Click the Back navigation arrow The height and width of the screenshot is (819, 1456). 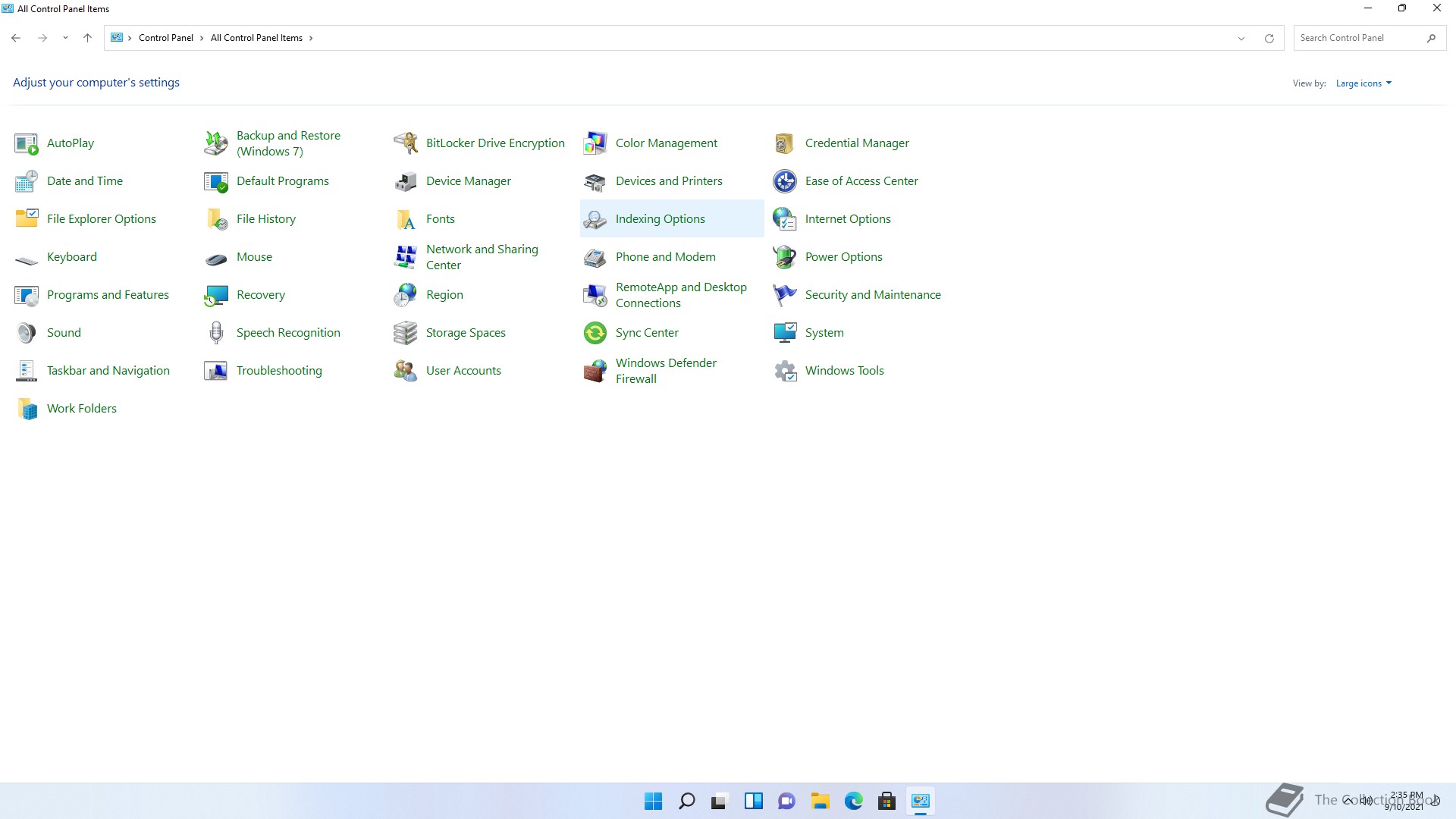point(16,38)
